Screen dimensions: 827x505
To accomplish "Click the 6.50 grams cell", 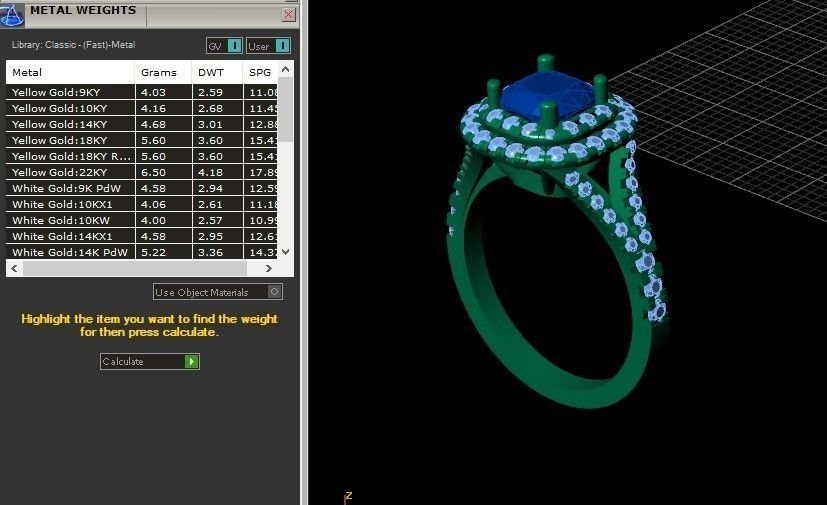I will (164, 172).
